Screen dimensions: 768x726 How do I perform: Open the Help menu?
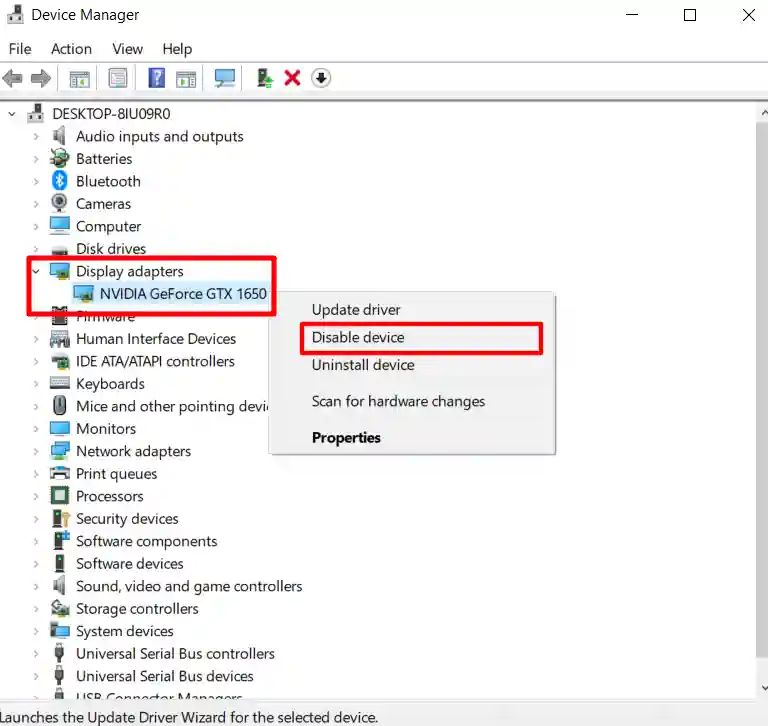tap(177, 49)
